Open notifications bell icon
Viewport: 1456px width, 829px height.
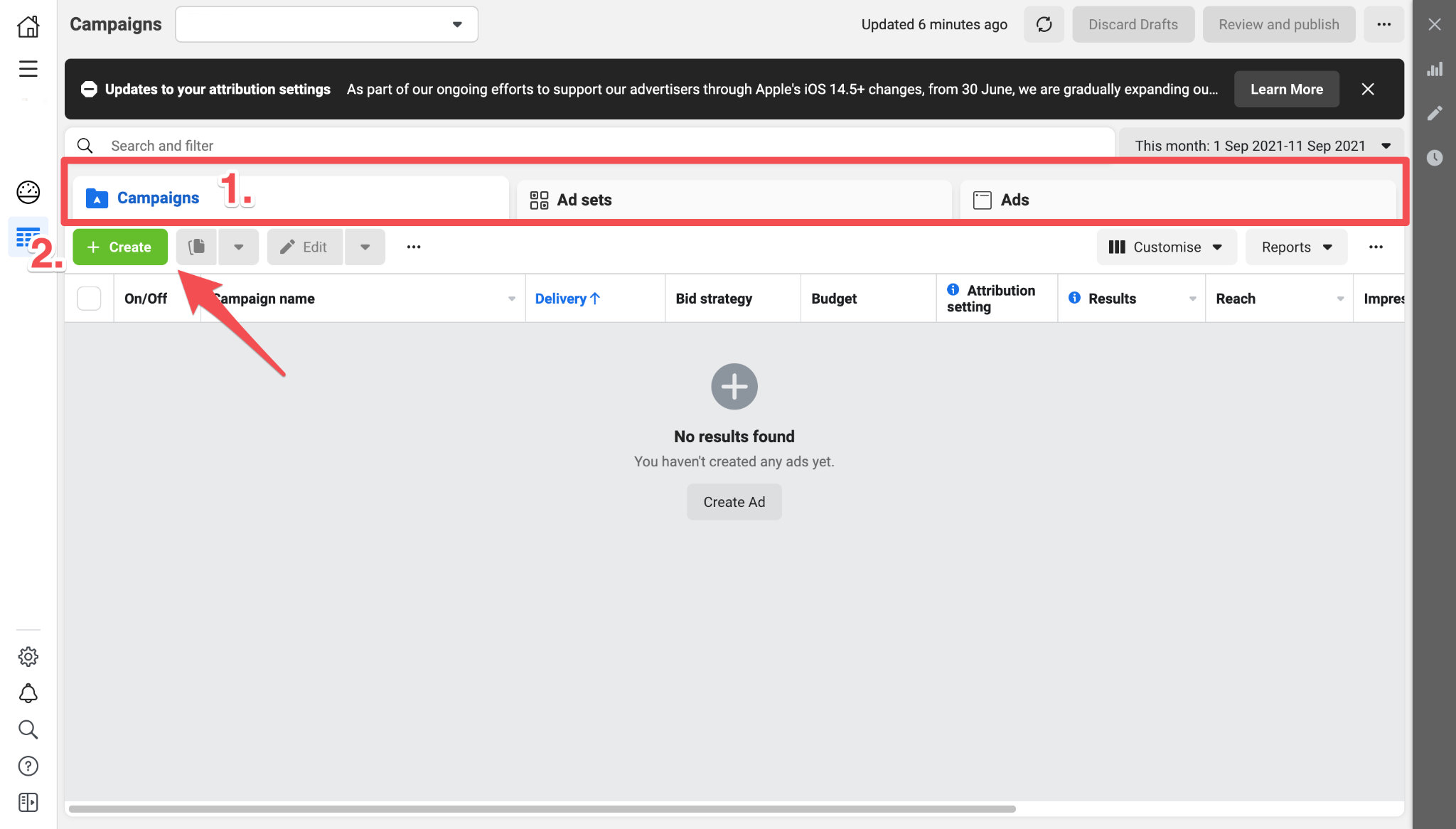[x=28, y=692]
